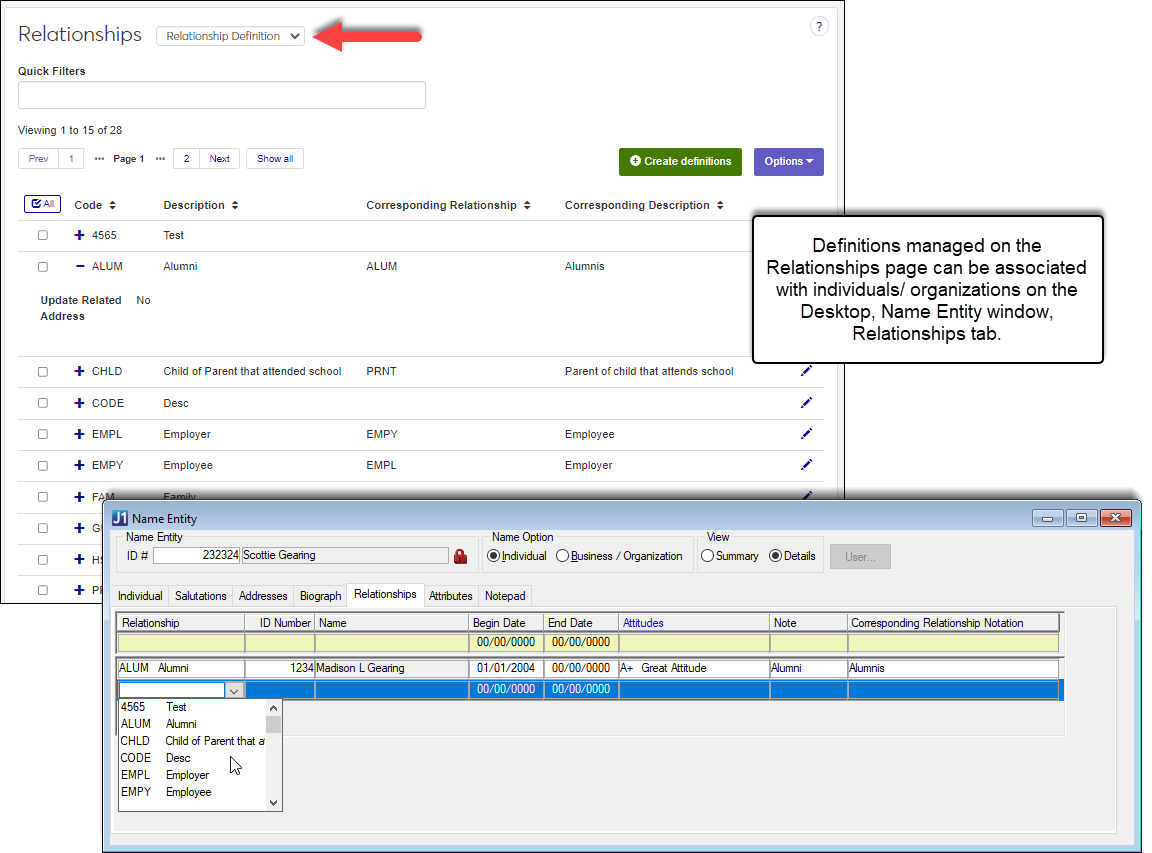The width and height of the screenshot is (1152, 853).
Task: Collapse the ALUM row details
Action: coord(80,267)
